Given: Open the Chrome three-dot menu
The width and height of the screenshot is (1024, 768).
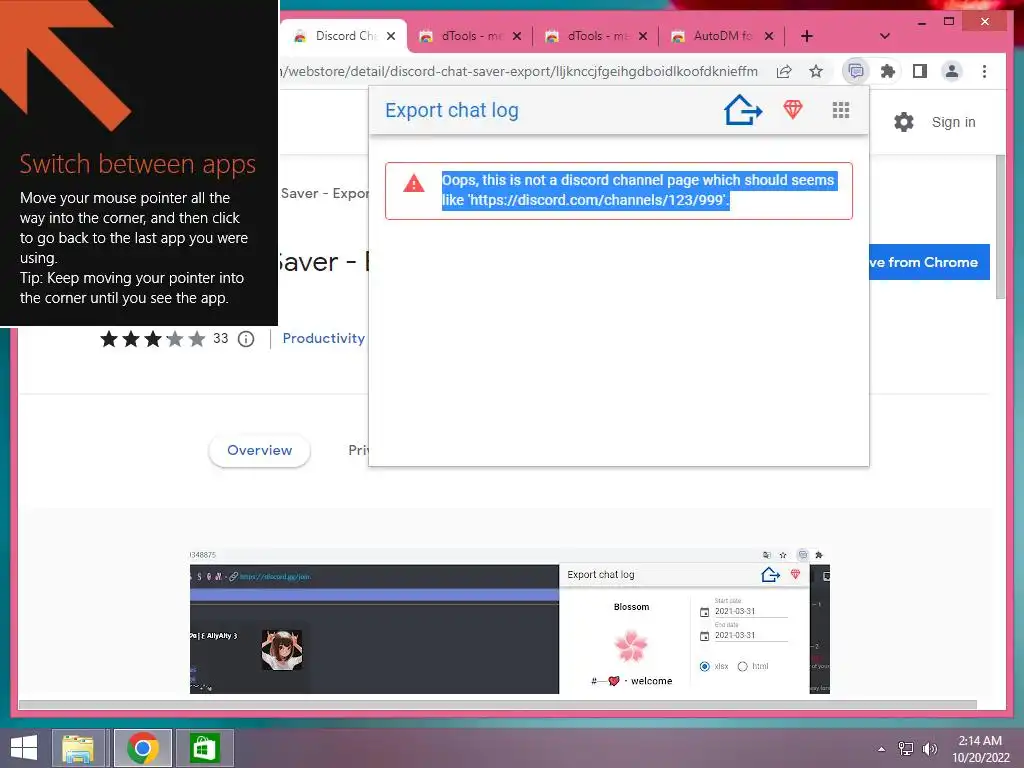Looking at the screenshot, I should click(984, 71).
